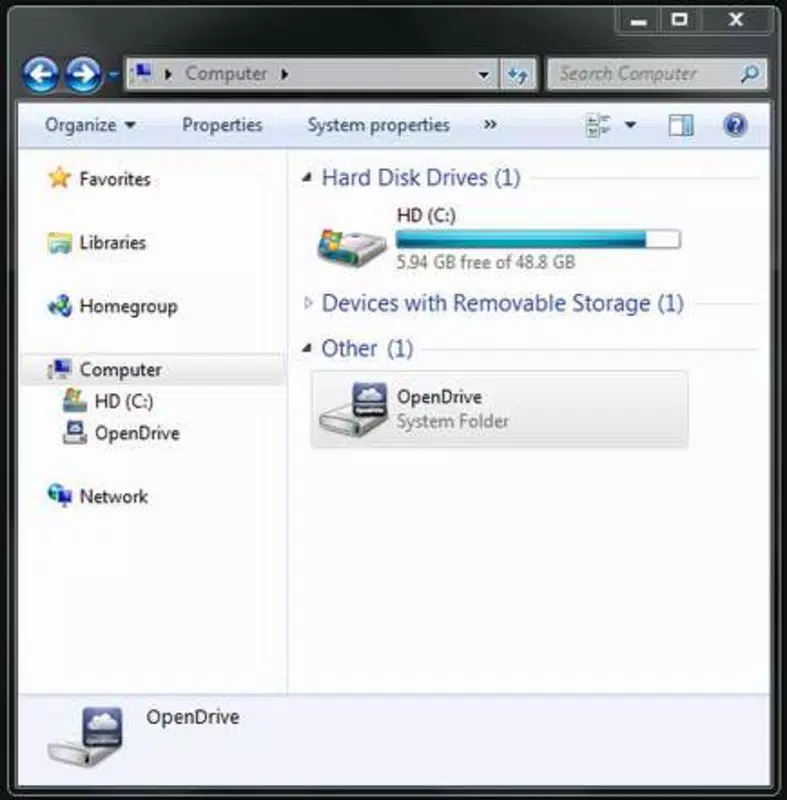Refresh the Computer view
This screenshot has height=800, width=787.
[518, 75]
